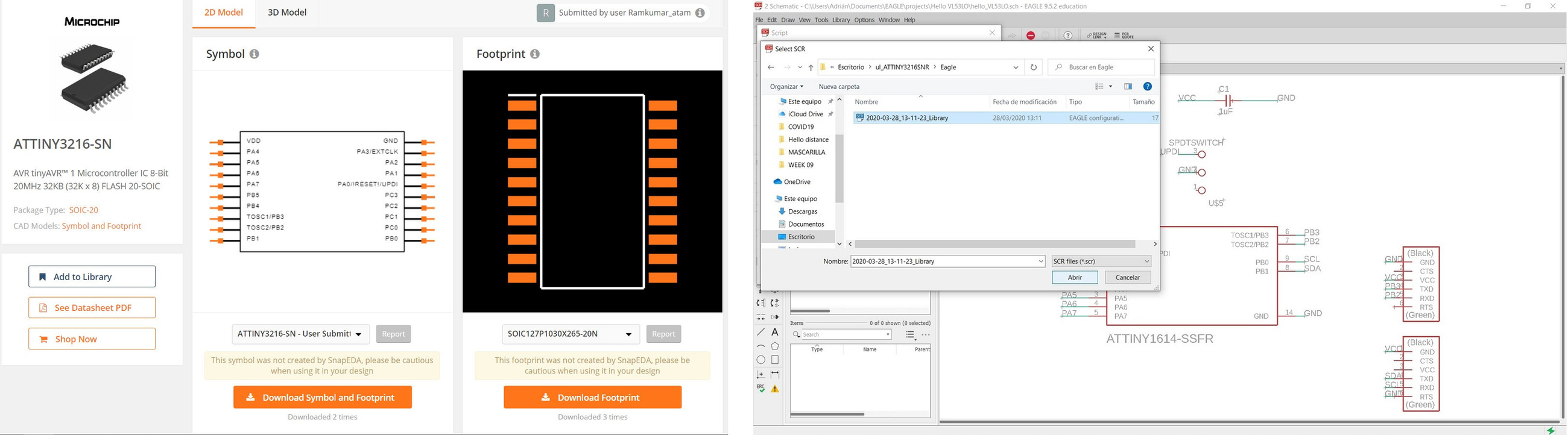The height and width of the screenshot is (435, 1568).
Task: Click the red Stop icon in EAGLE toolbar
Action: 1031,36
